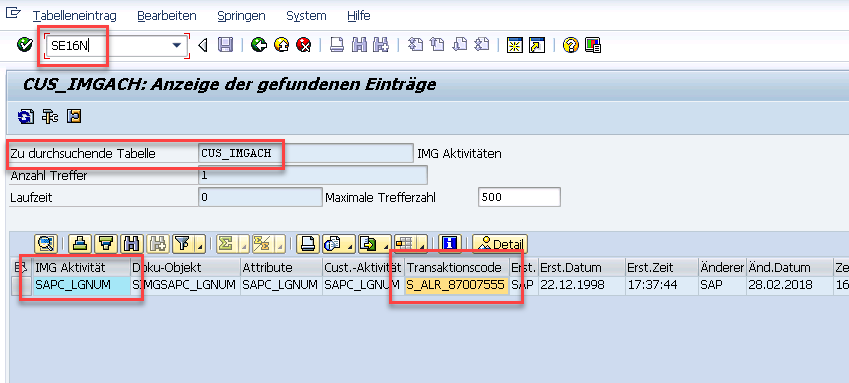
Task: Click the IMG Aktivität column header
Action: [81, 267]
